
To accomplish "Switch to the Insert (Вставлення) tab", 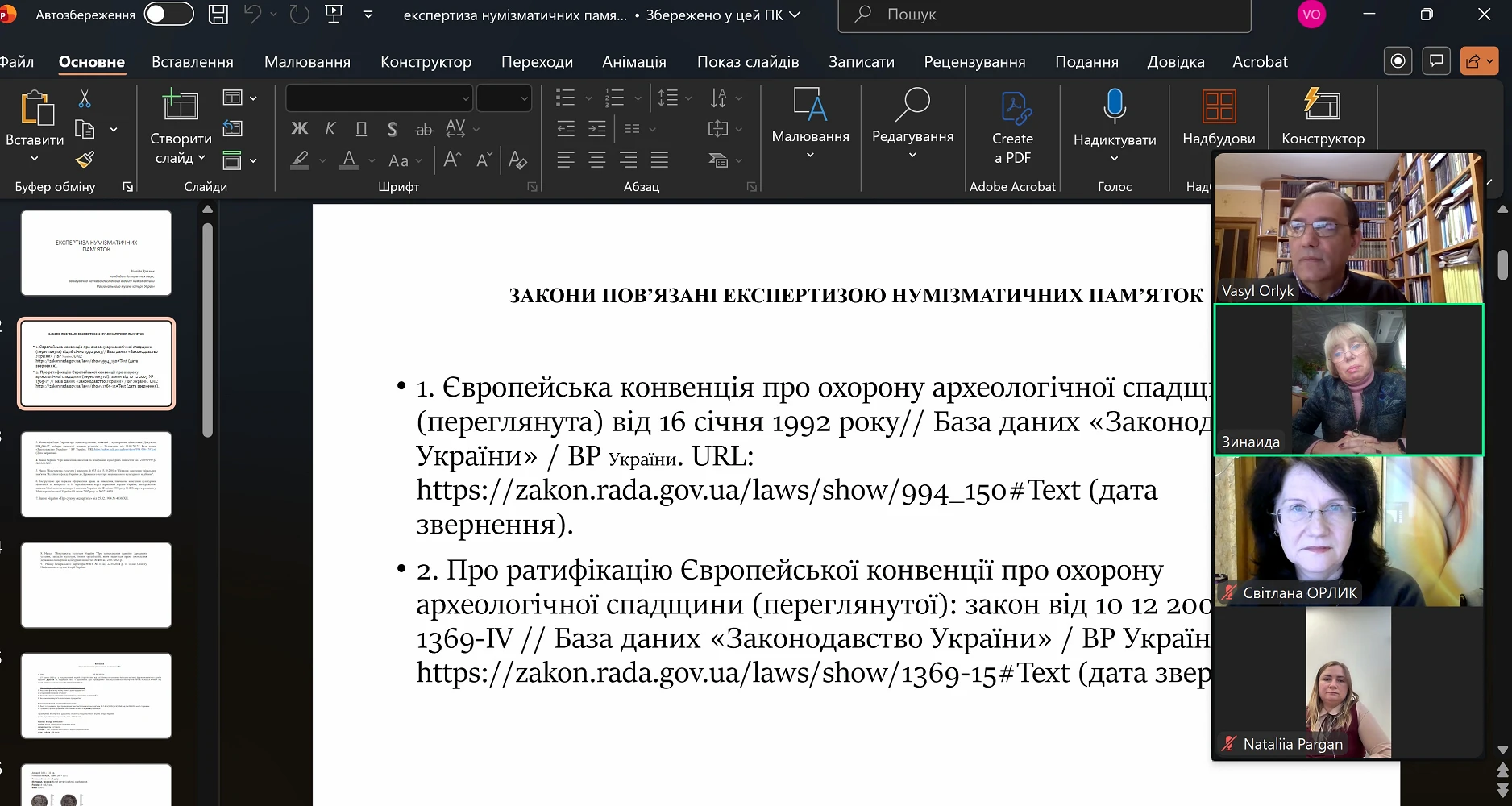I will [192, 62].
